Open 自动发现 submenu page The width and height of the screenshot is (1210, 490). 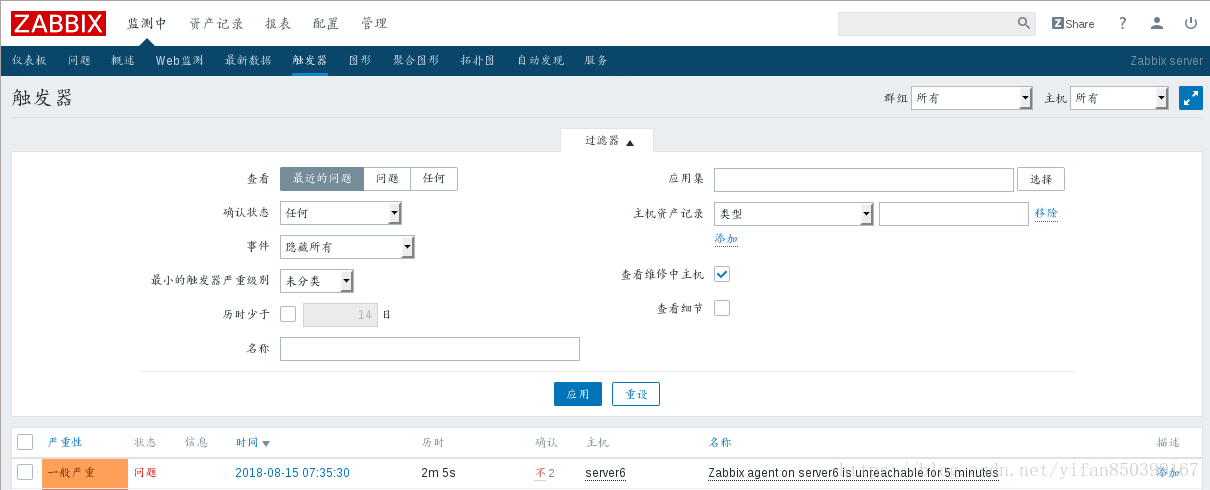(x=540, y=60)
